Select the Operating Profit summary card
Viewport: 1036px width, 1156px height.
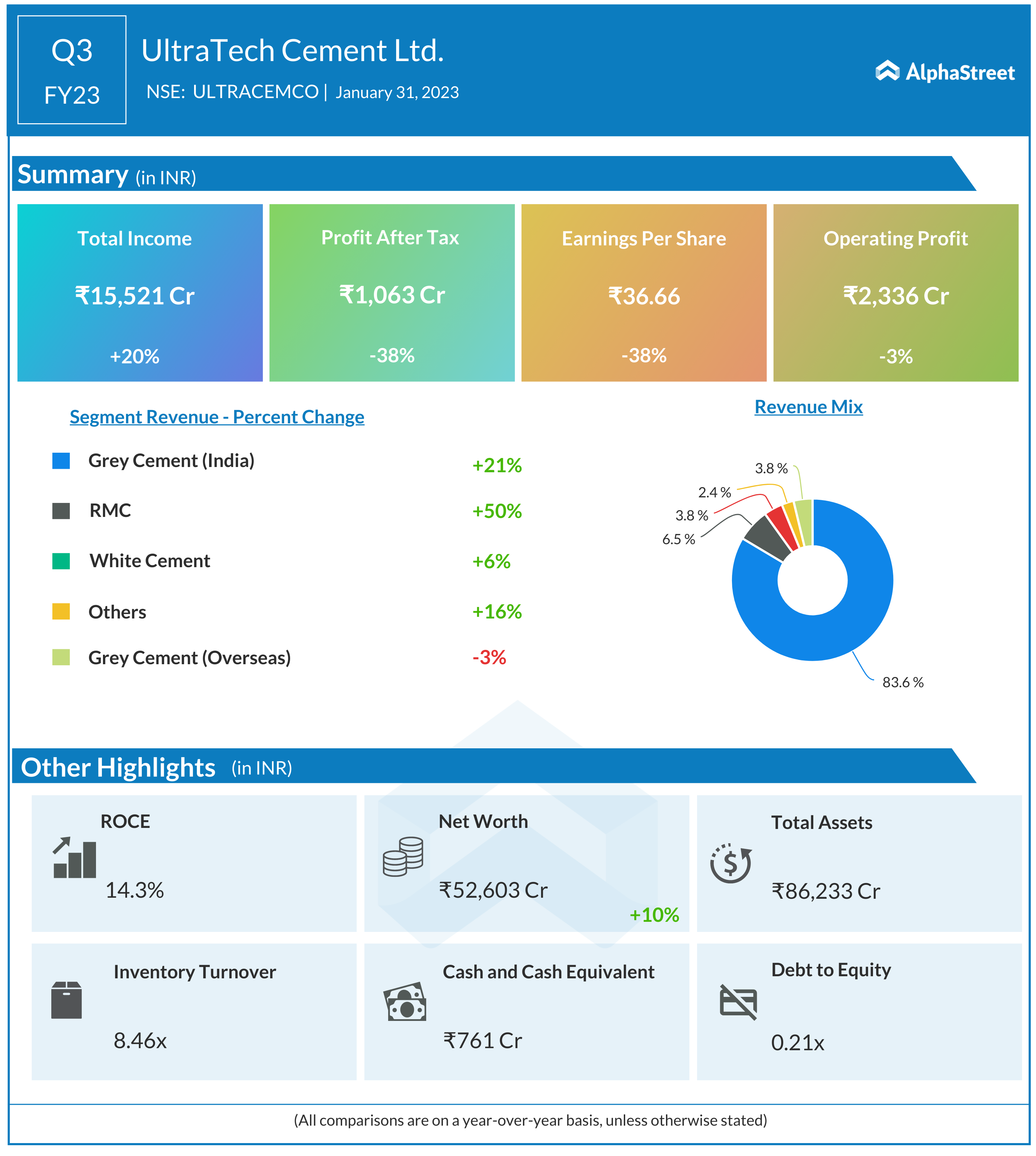click(x=895, y=292)
